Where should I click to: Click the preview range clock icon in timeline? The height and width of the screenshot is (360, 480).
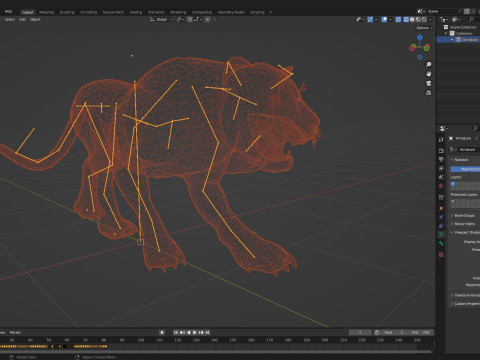[377, 332]
